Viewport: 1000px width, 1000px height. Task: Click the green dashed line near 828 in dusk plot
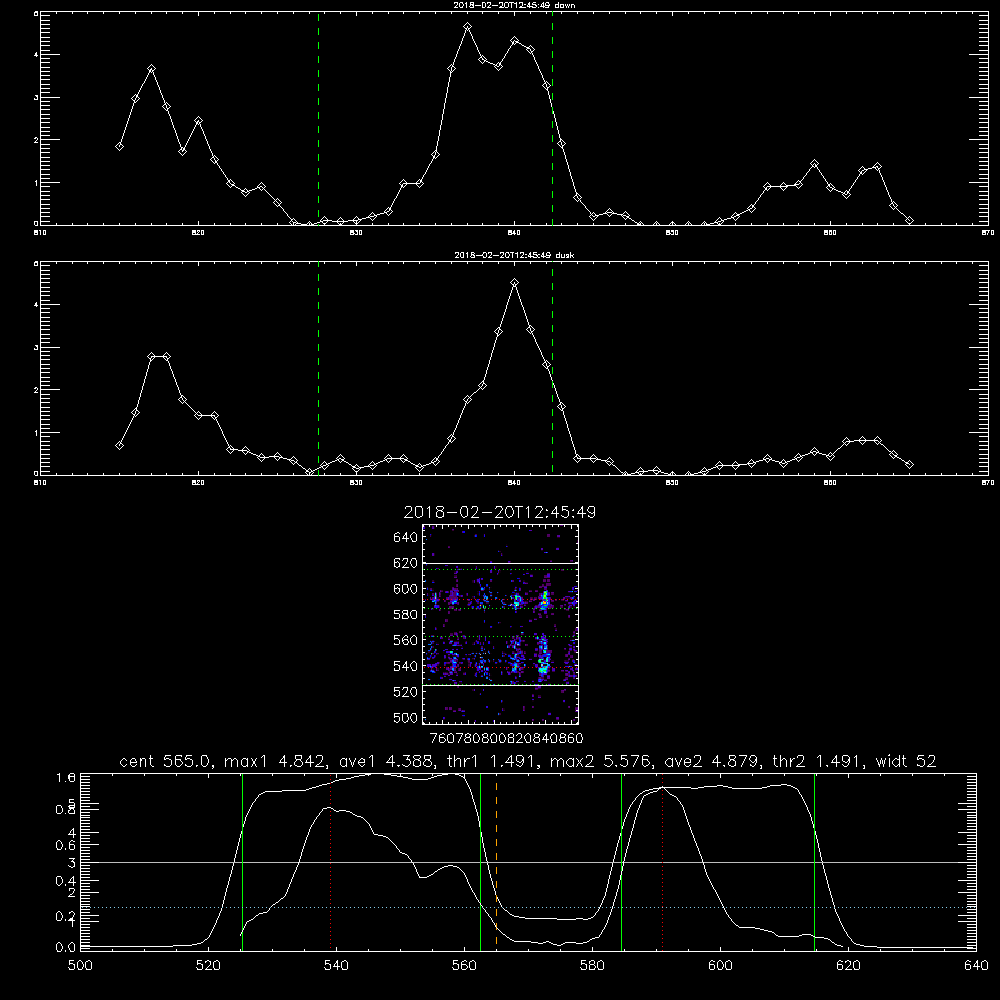[318, 368]
